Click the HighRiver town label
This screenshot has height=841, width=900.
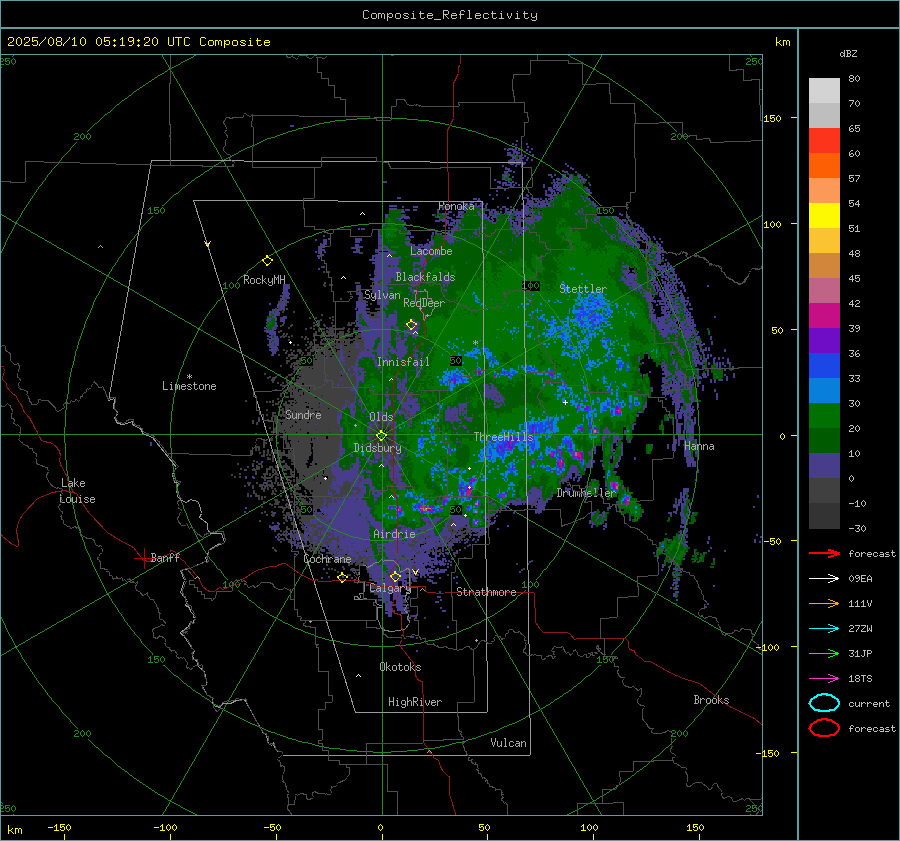pos(415,702)
